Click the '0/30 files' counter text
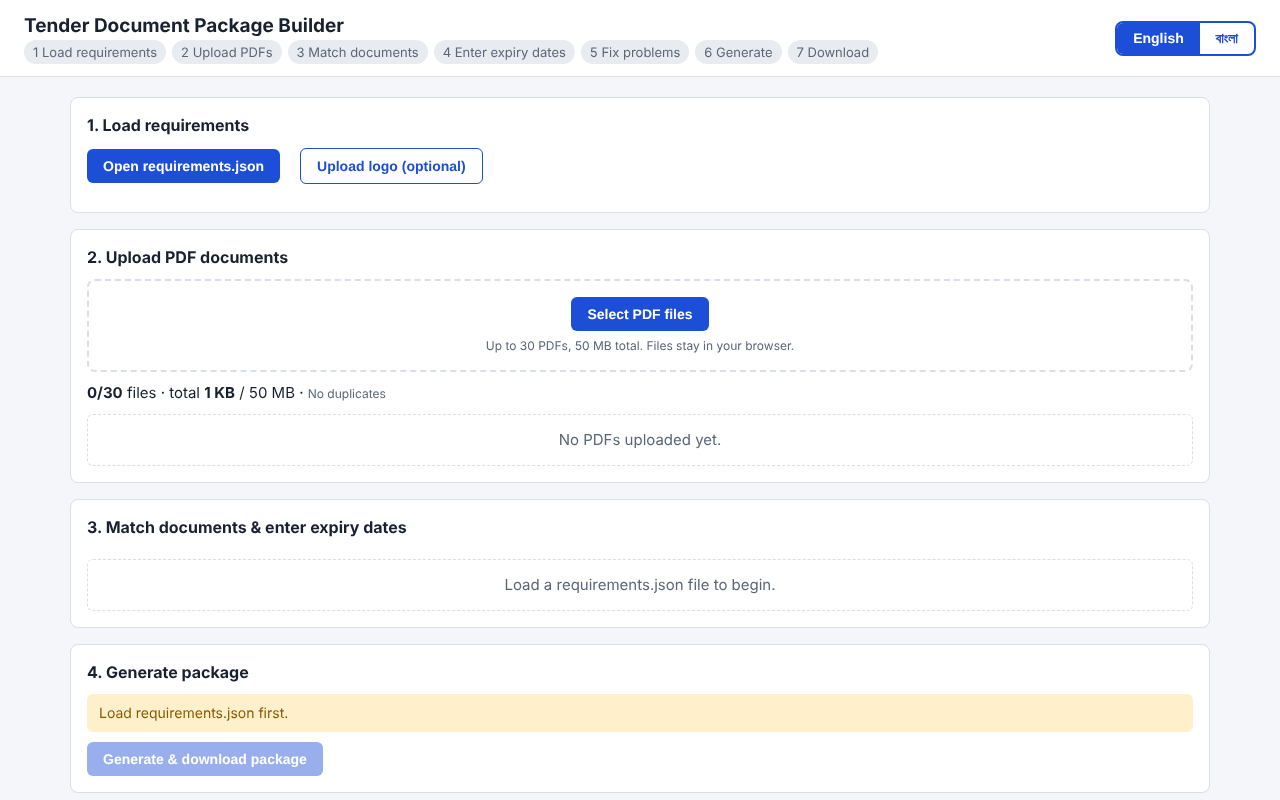Screen dimensions: 1280x800 (x=122, y=393)
